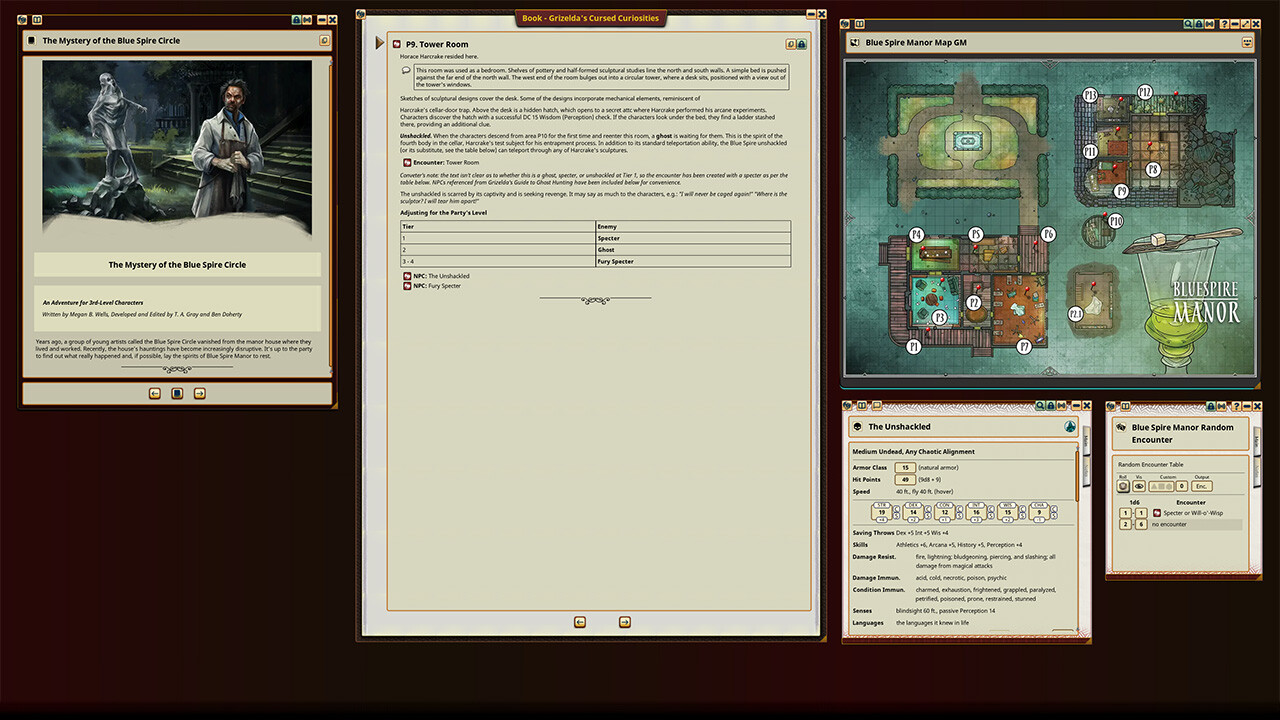Select Main tab on Random Encounter window
Screen dimensions: 1280x720
coord(1256,440)
